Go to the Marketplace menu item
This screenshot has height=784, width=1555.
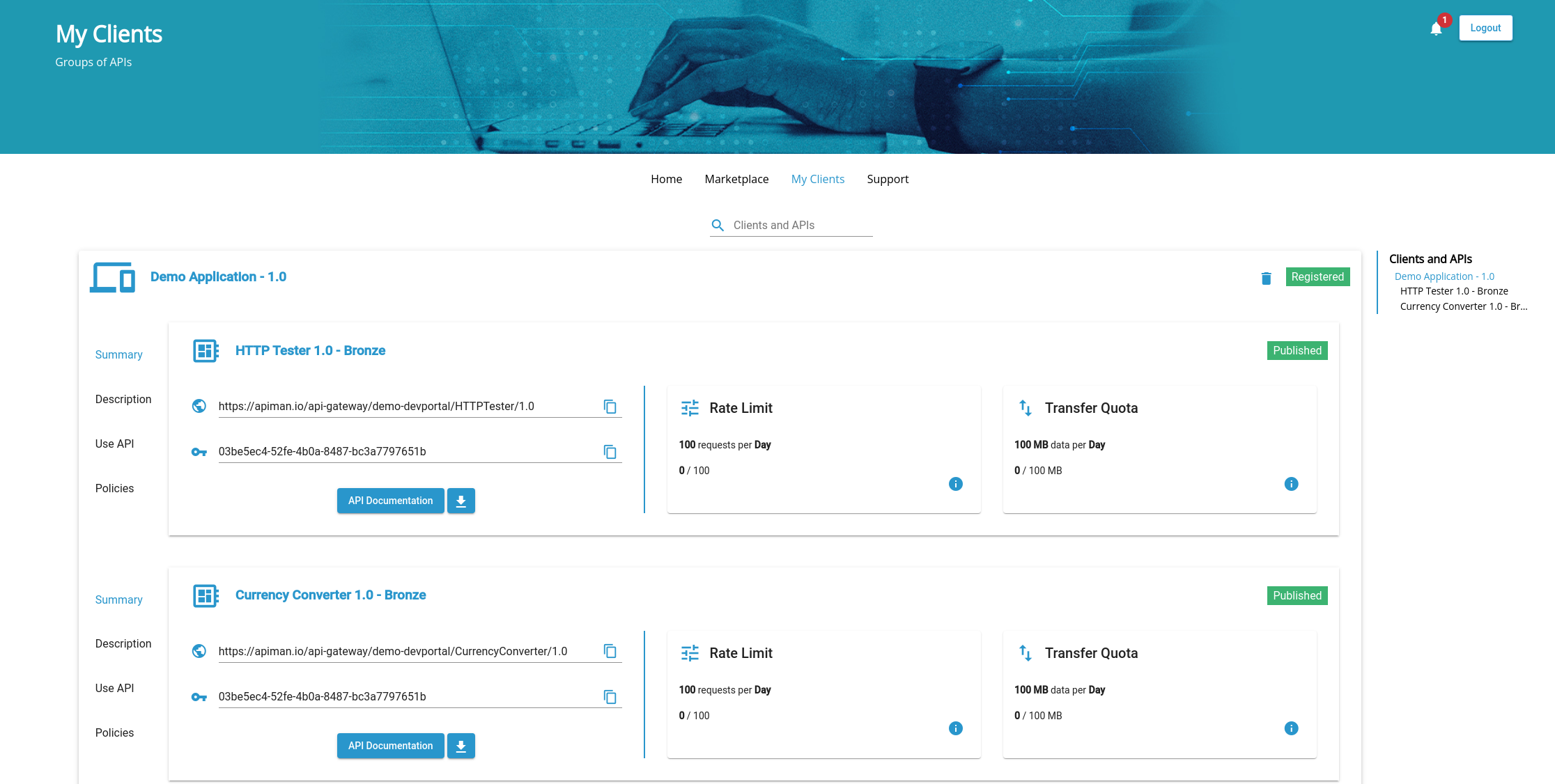(x=736, y=180)
